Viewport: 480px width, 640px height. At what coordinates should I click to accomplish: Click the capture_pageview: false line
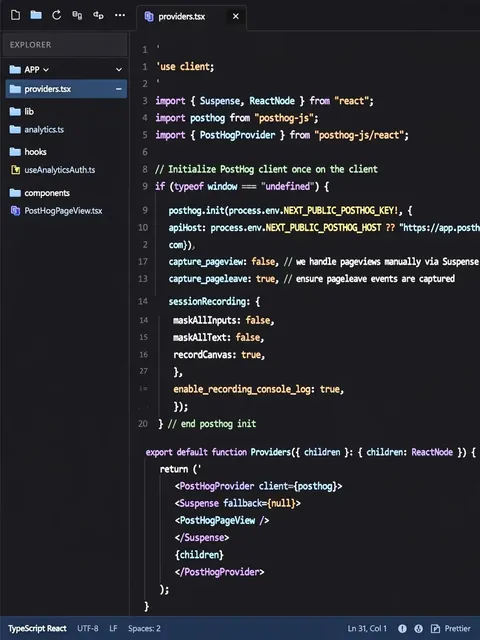tap(223, 262)
